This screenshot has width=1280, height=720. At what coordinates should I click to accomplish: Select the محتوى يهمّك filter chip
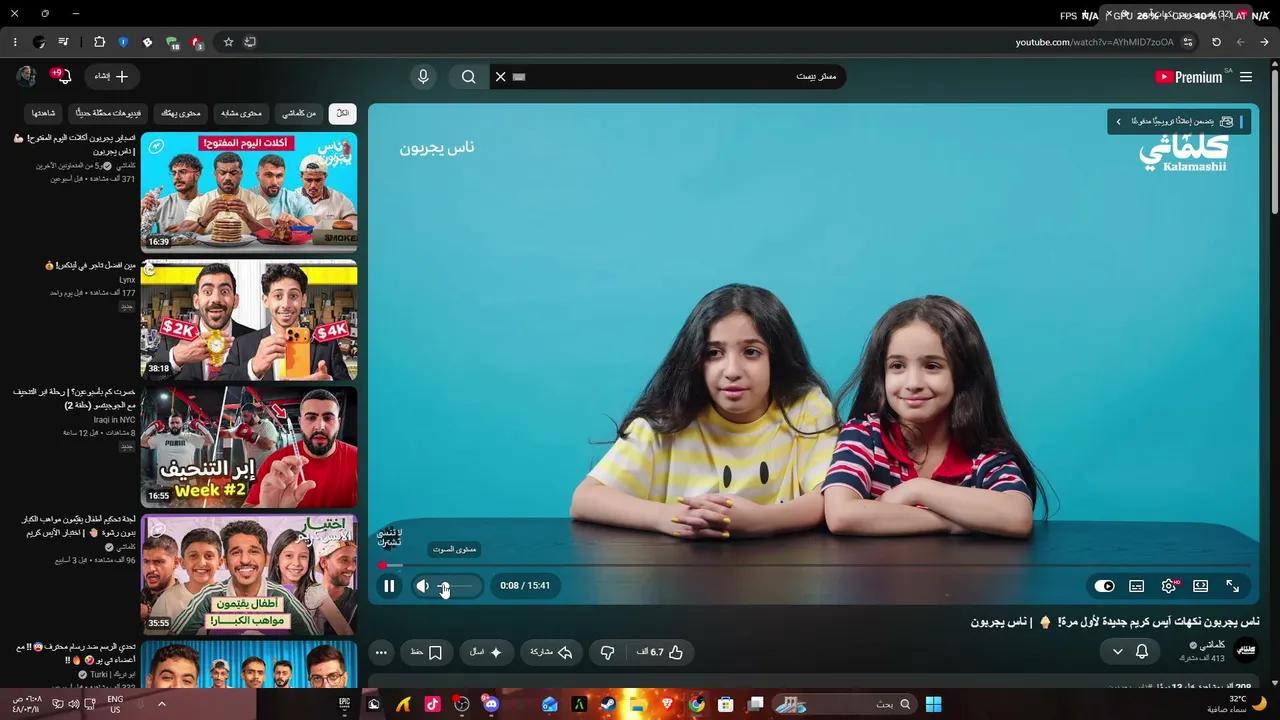tap(180, 114)
